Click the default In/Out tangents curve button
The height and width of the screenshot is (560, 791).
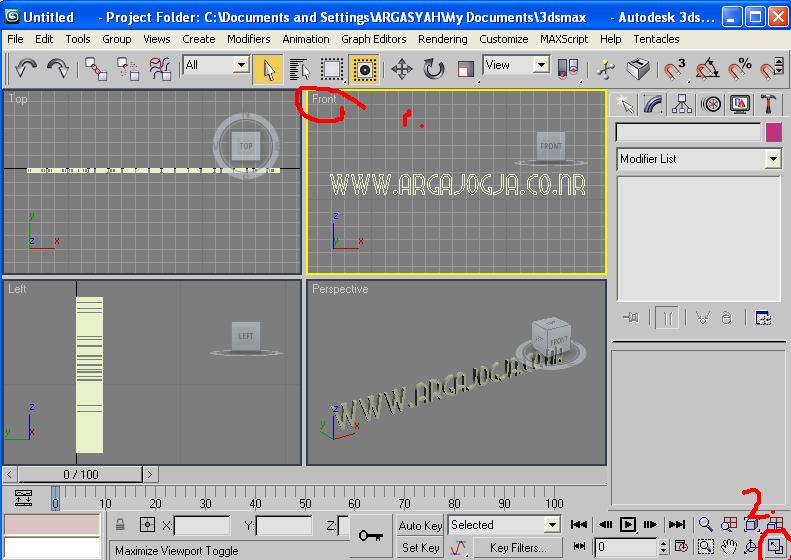458,548
